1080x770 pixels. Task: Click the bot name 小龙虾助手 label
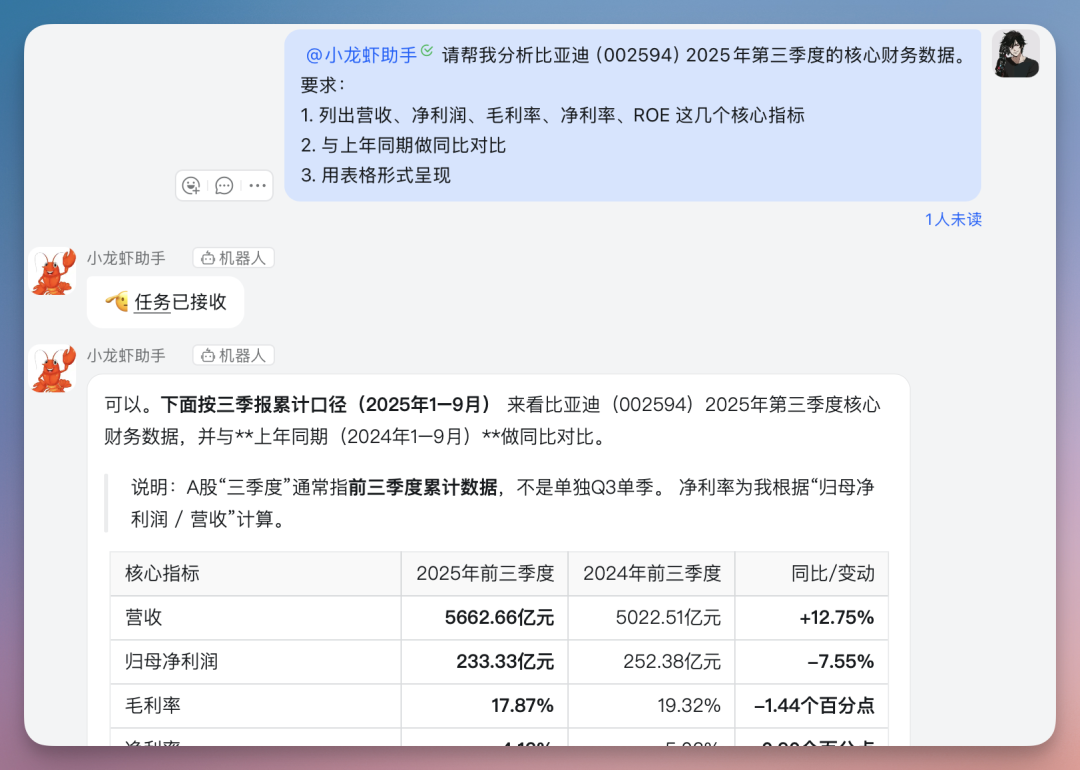pyautogui.click(x=127, y=257)
